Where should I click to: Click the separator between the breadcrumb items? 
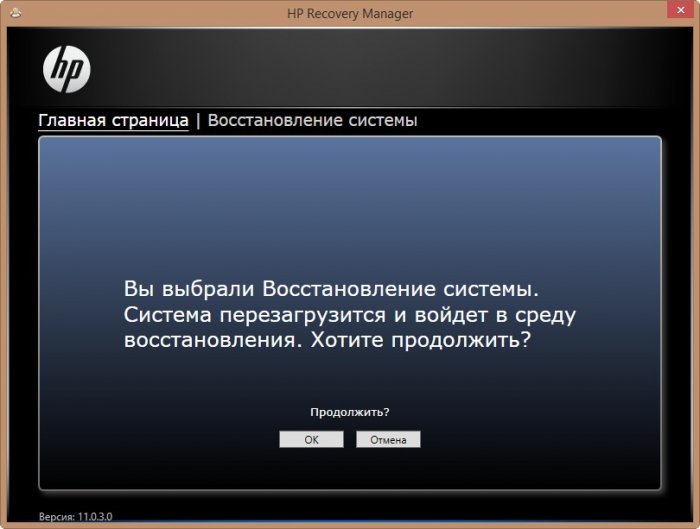[x=198, y=121]
